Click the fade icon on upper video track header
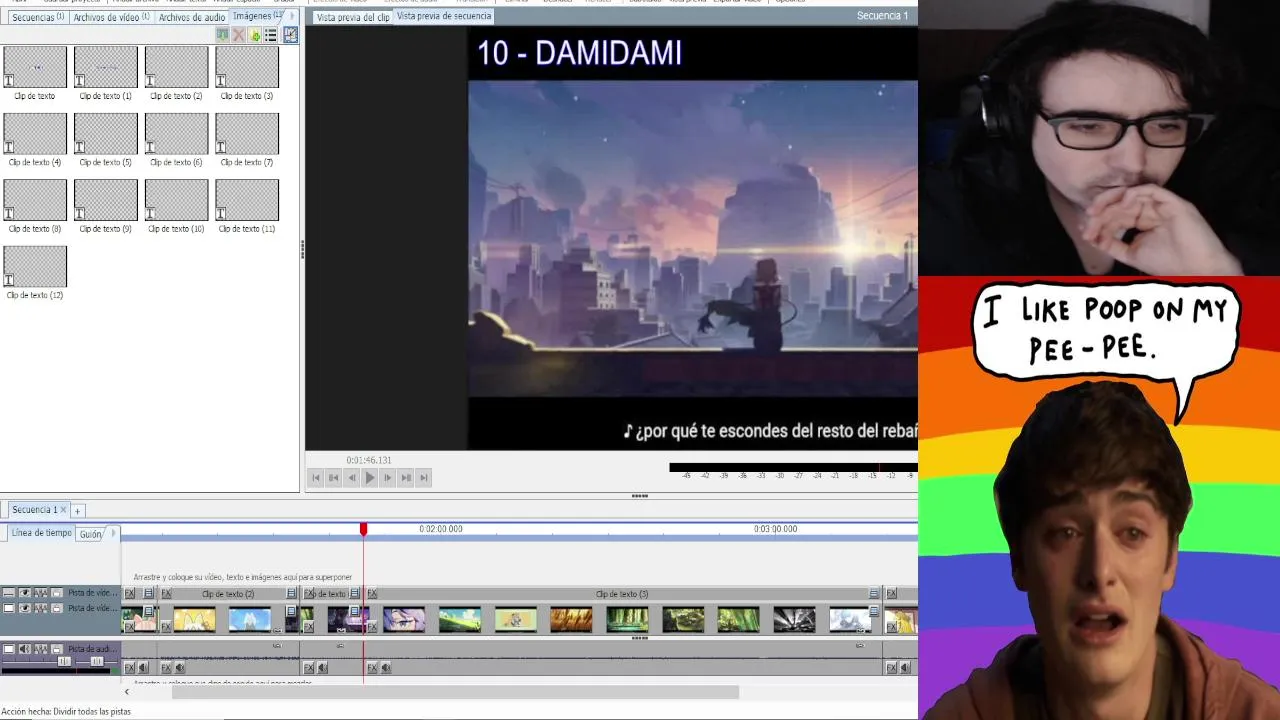 tap(41, 593)
